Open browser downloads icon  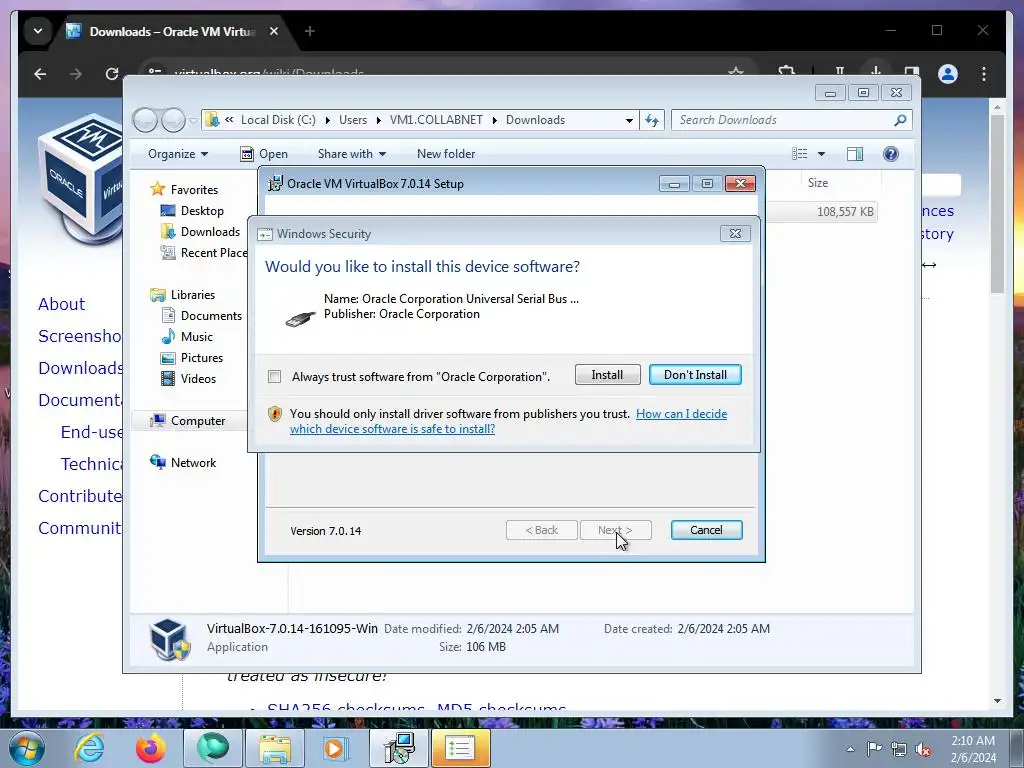click(876, 71)
